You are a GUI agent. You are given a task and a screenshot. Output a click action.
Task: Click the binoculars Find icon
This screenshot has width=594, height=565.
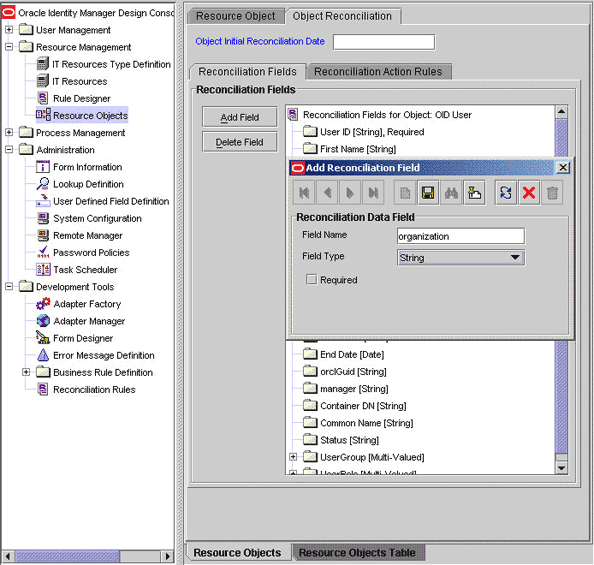click(x=451, y=193)
